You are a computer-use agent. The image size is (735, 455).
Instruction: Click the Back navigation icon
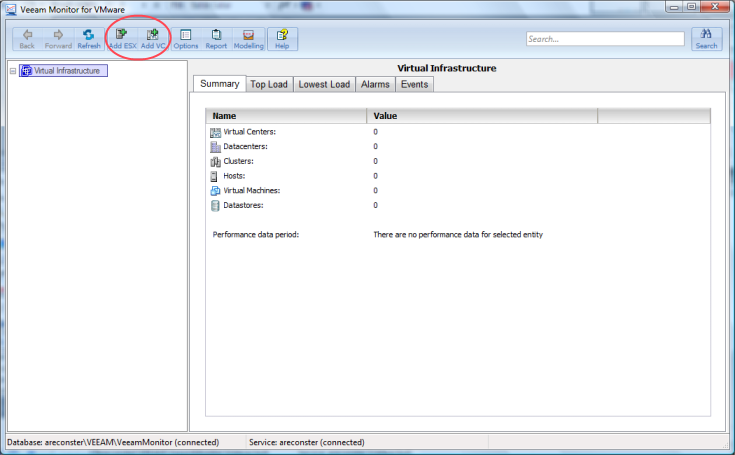28,38
